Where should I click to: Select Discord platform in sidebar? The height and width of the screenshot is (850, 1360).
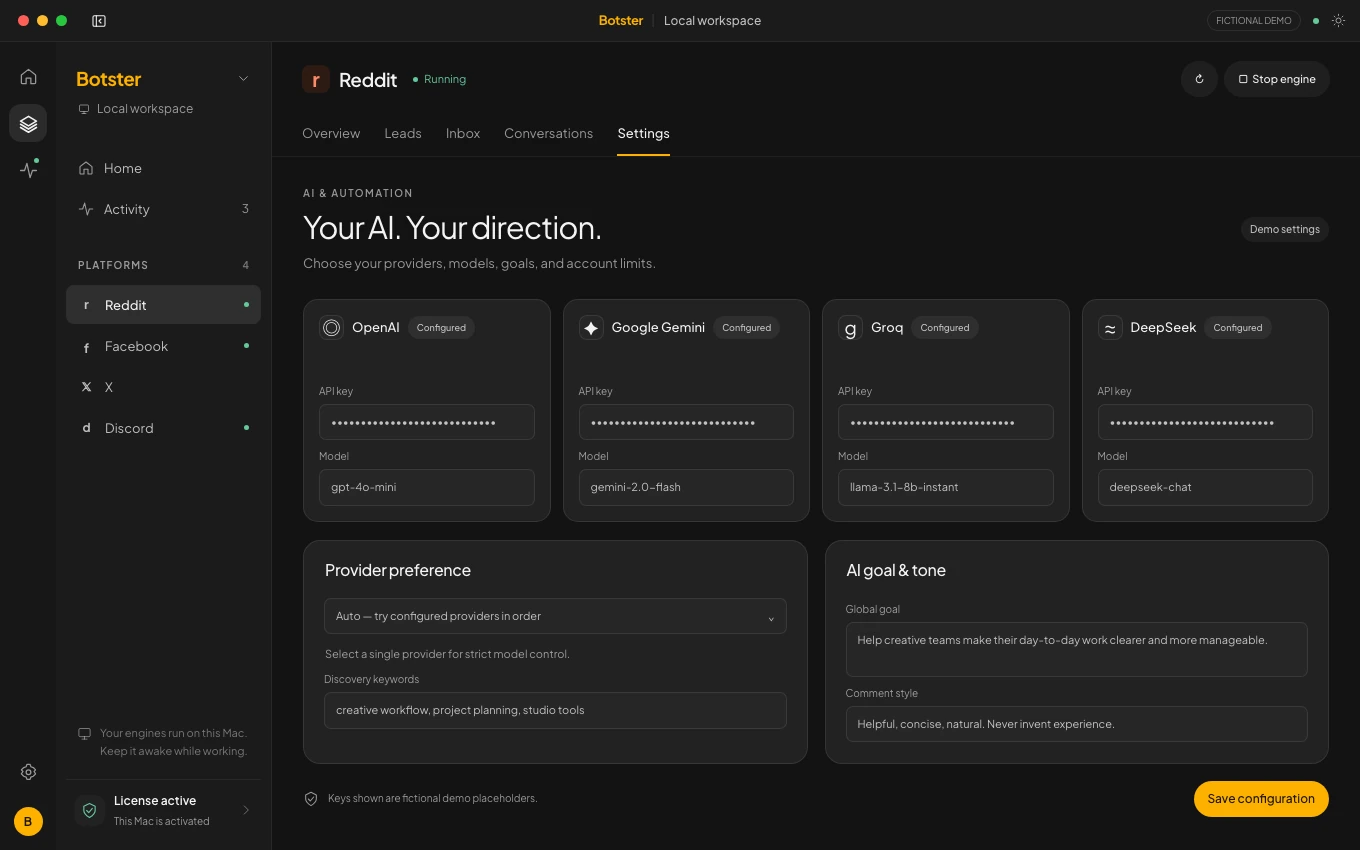(x=163, y=428)
